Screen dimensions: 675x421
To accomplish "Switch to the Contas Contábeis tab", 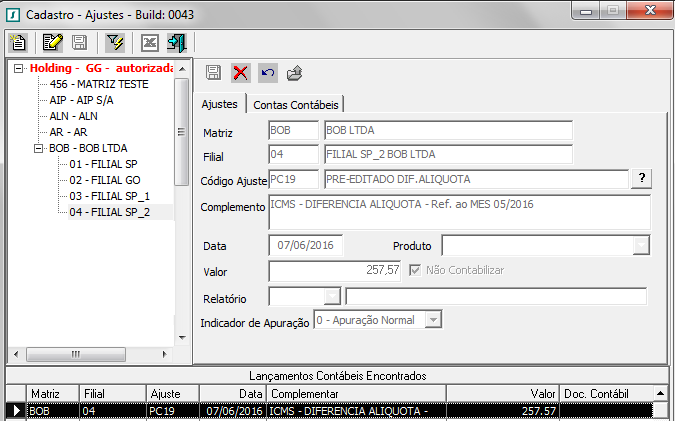I will (296, 105).
